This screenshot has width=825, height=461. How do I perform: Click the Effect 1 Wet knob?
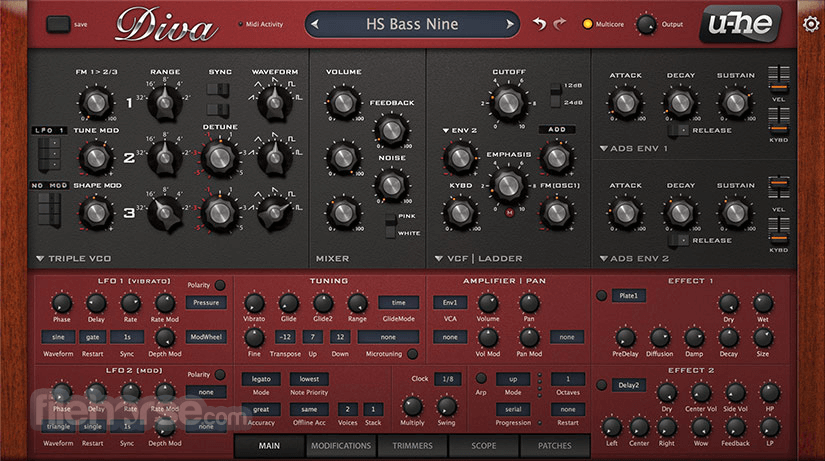pyautogui.click(x=762, y=304)
